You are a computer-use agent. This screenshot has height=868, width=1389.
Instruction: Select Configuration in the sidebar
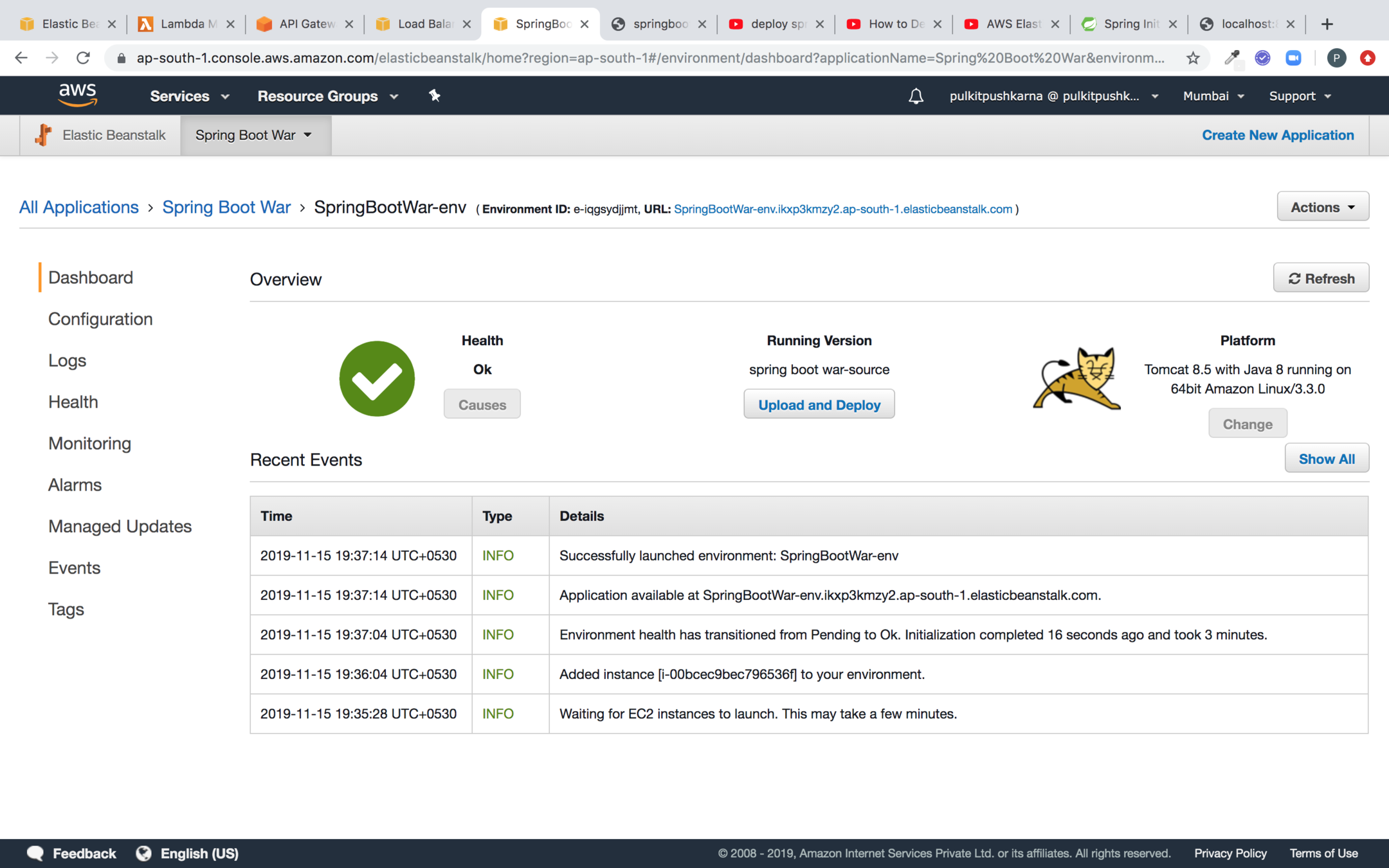100,319
